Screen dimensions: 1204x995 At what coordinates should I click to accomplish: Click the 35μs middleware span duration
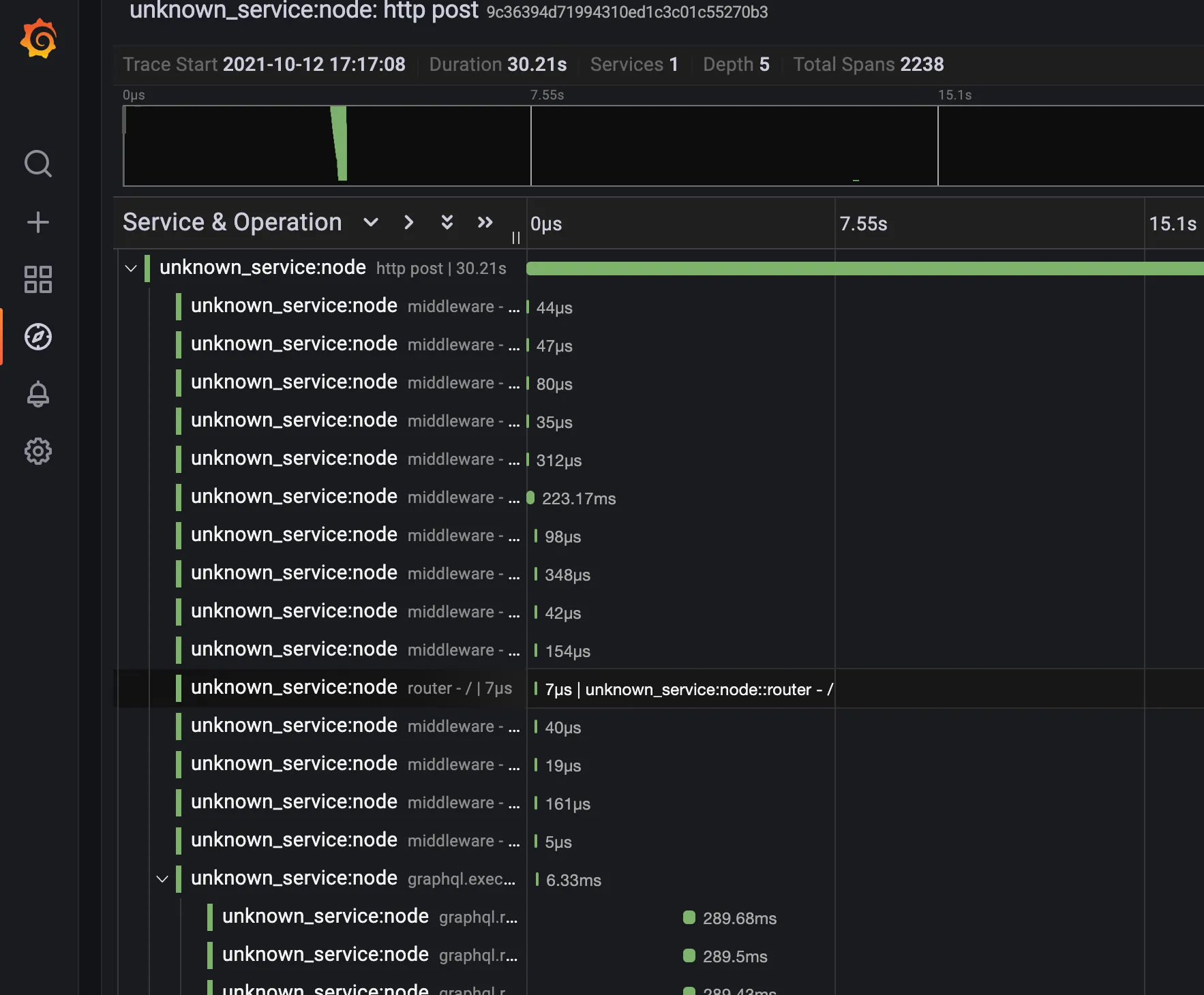click(x=554, y=423)
